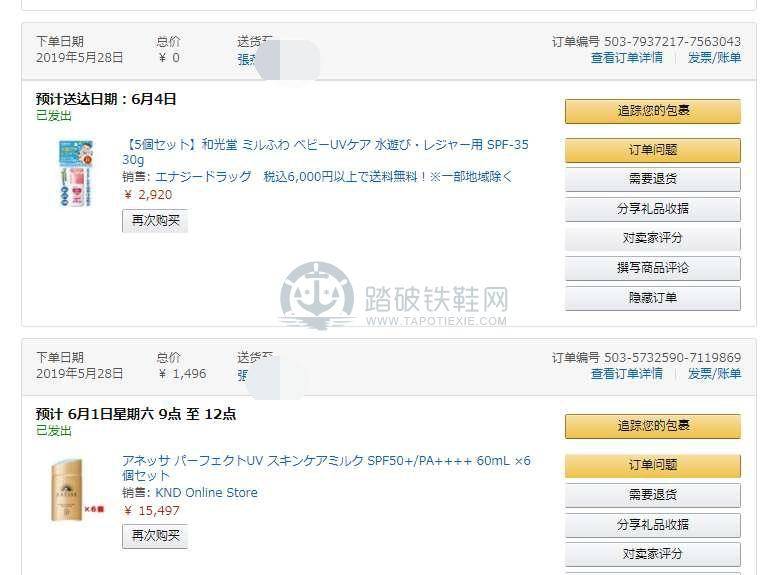Open 查看订单详情 for order 503-7937217-7563043
Image resolution: width=770 pixels, height=575 pixels.
[x=626, y=58]
